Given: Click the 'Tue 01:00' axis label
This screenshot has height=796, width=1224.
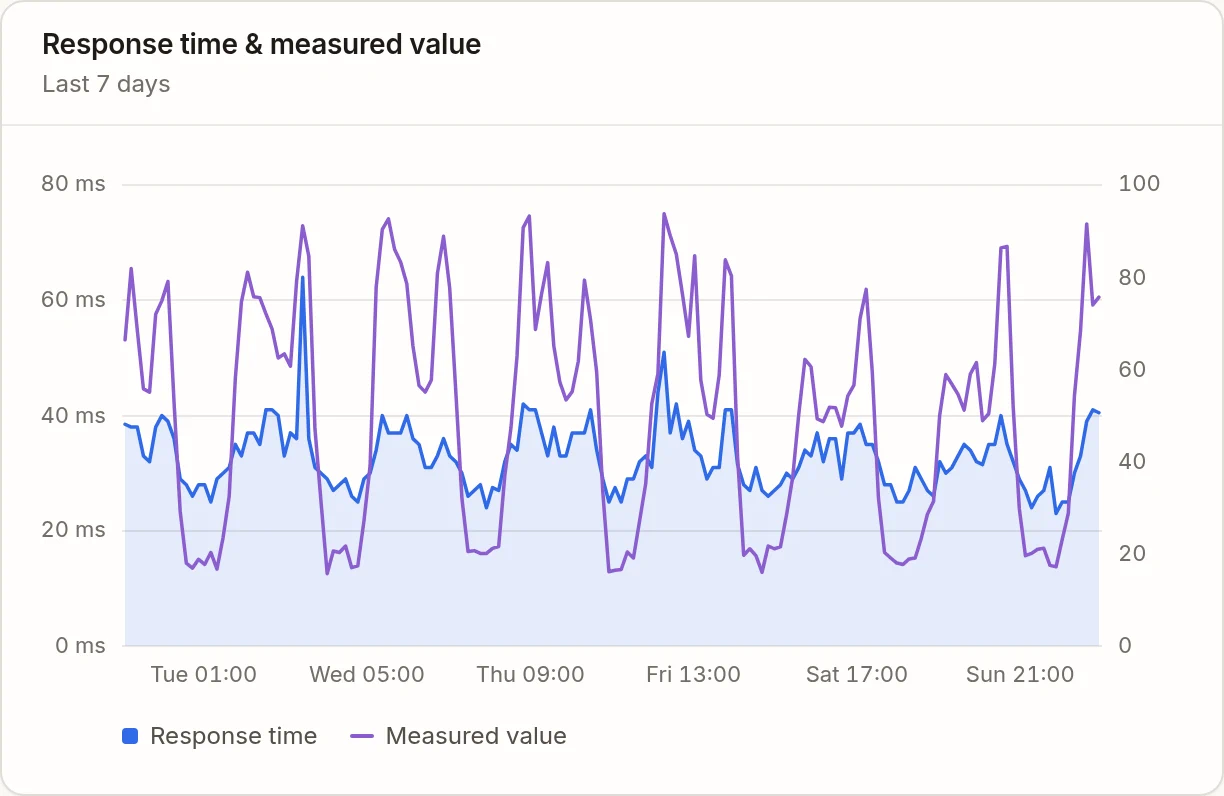Looking at the screenshot, I should tap(204, 675).
